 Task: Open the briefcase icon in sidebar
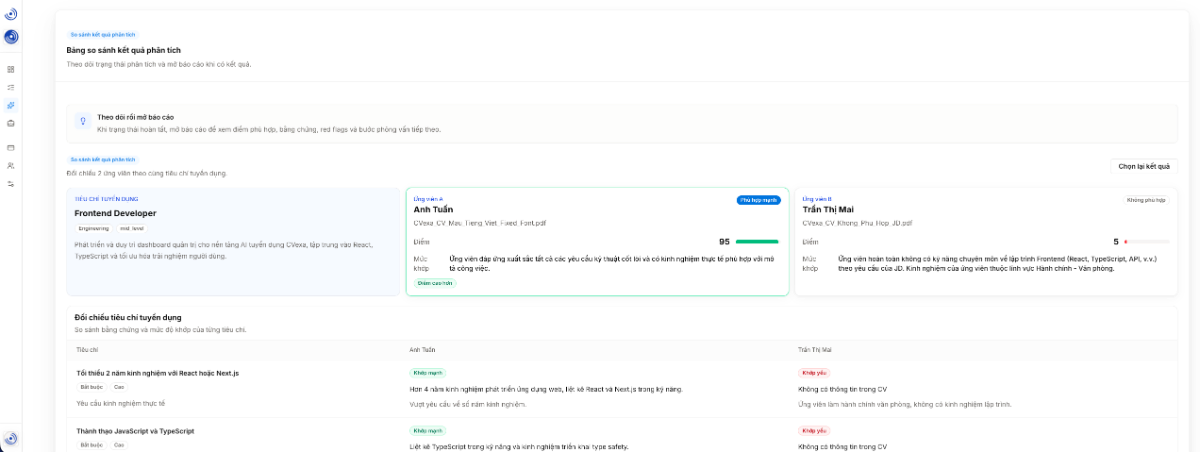(11, 123)
